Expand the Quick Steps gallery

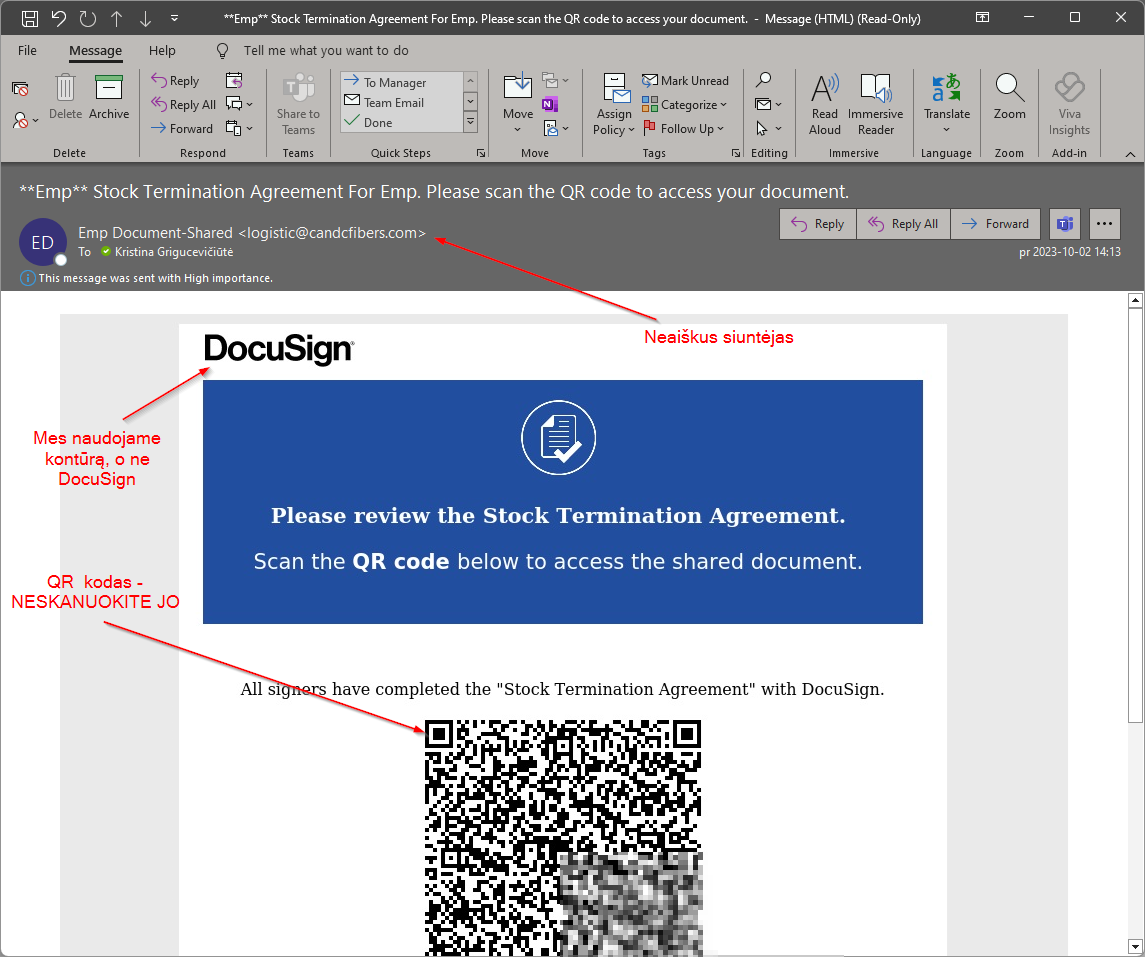470,122
